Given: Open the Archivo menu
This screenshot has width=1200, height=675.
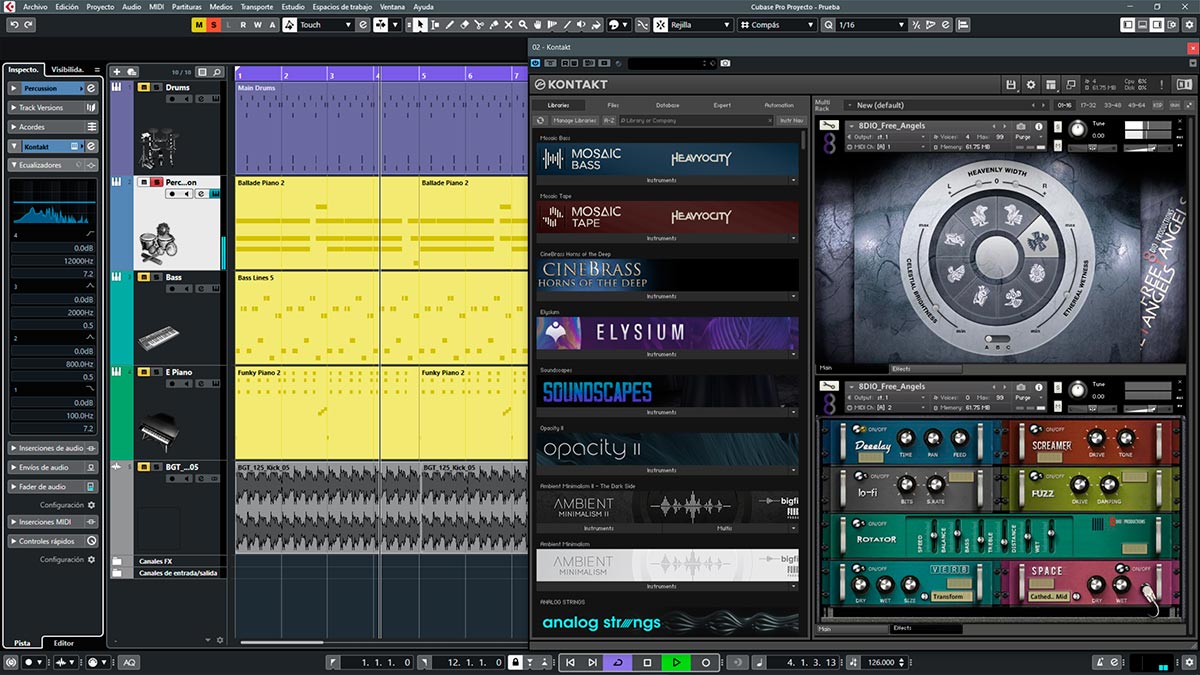Looking at the screenshot, I should point(35,7).
